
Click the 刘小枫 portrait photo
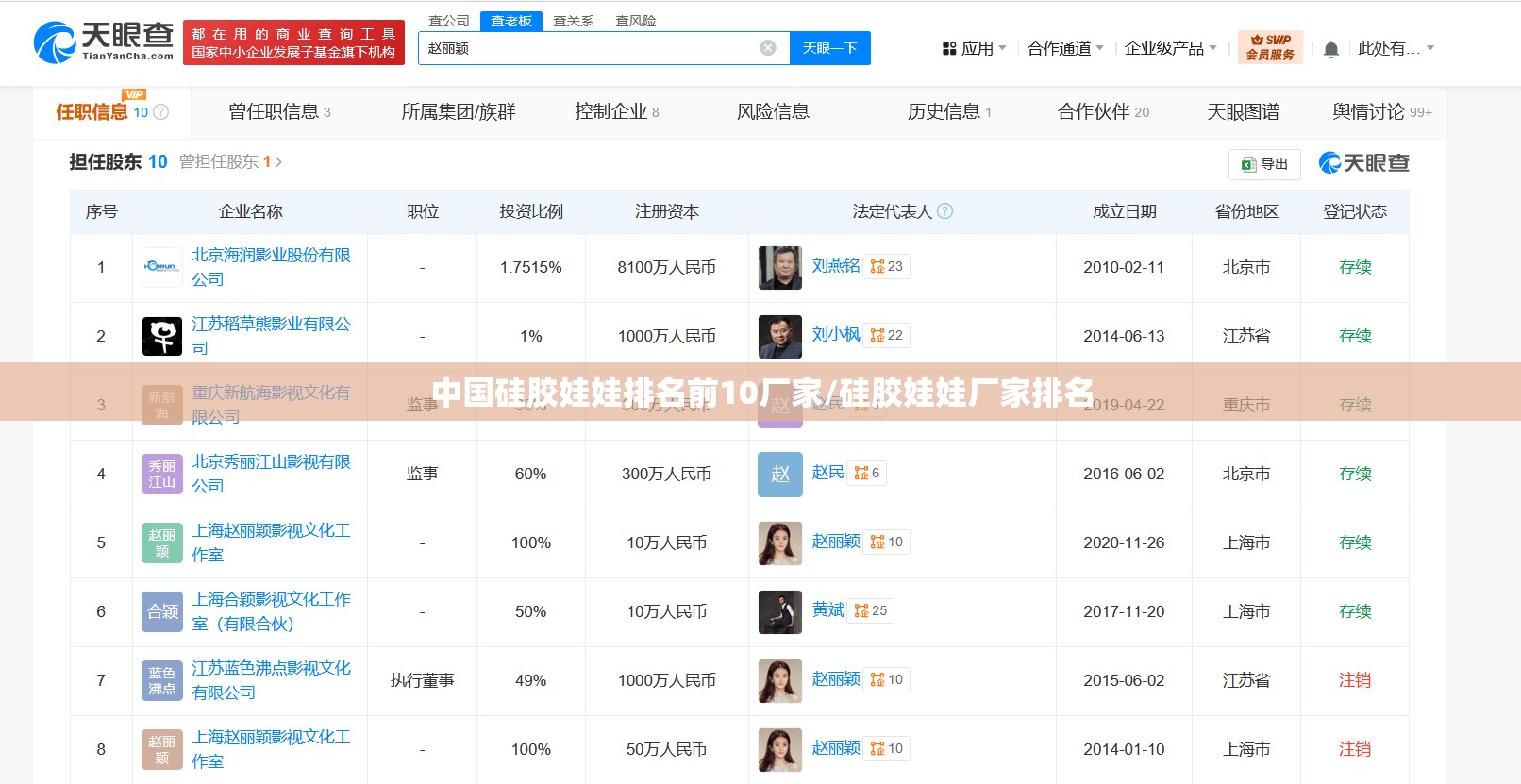point(780,336)
